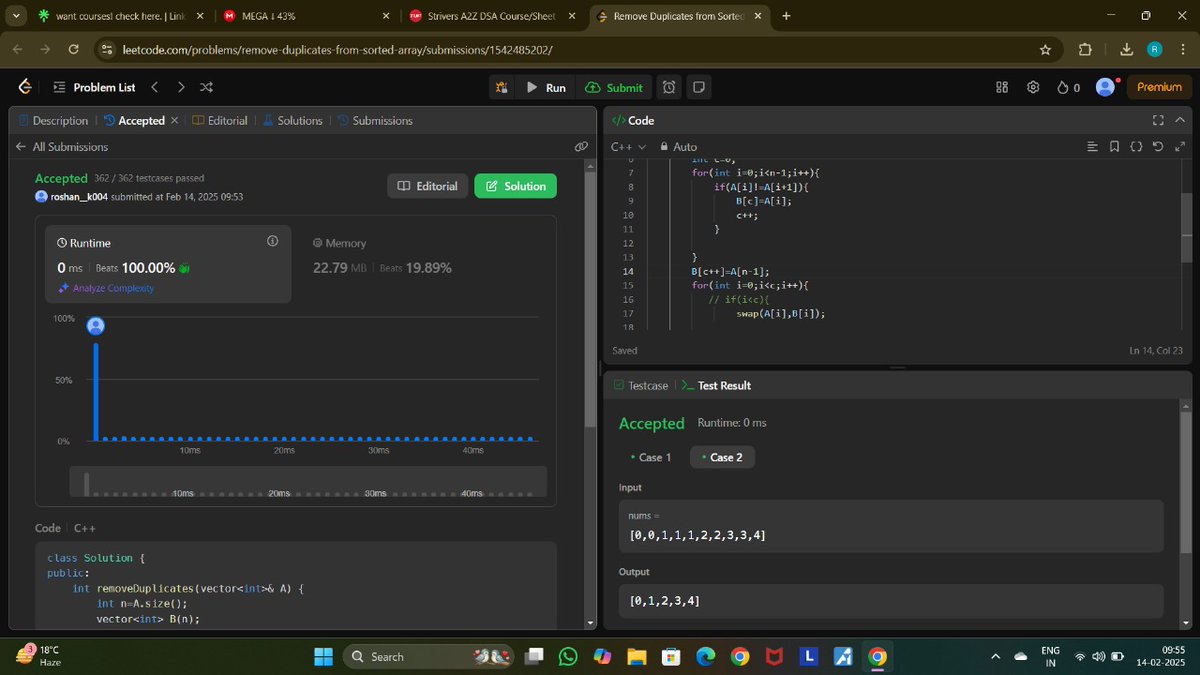Run the code
Screen dimensions: 1200x675
tap(546, 87)
